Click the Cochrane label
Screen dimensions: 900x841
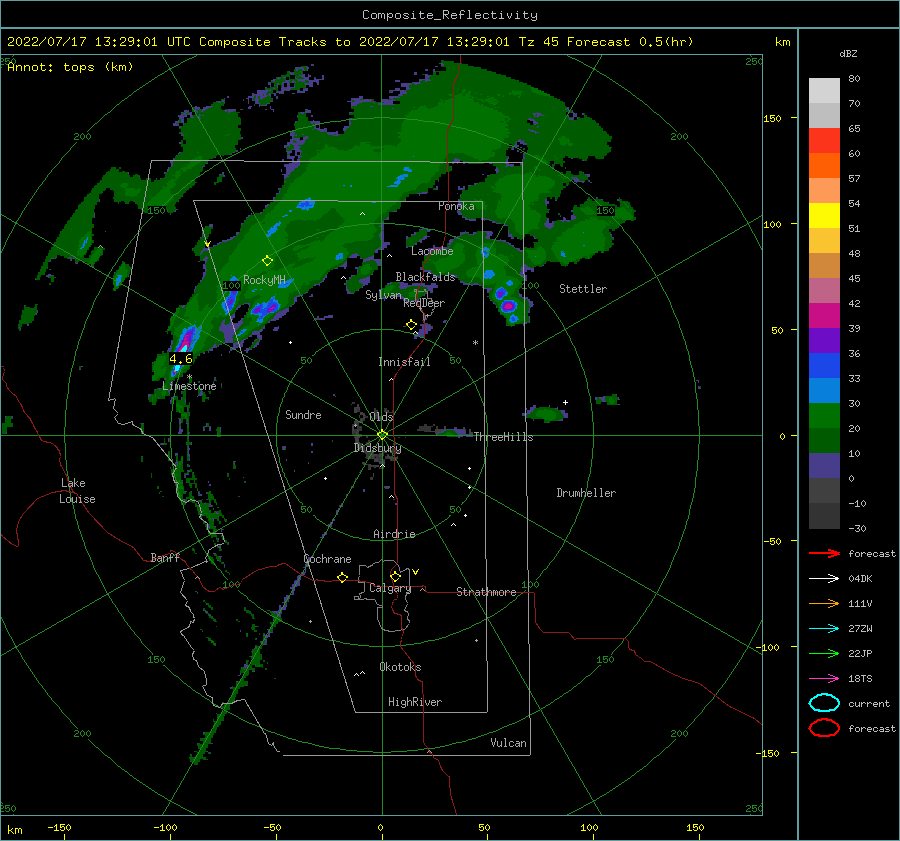pyautogui.click(x=327, y=559)
